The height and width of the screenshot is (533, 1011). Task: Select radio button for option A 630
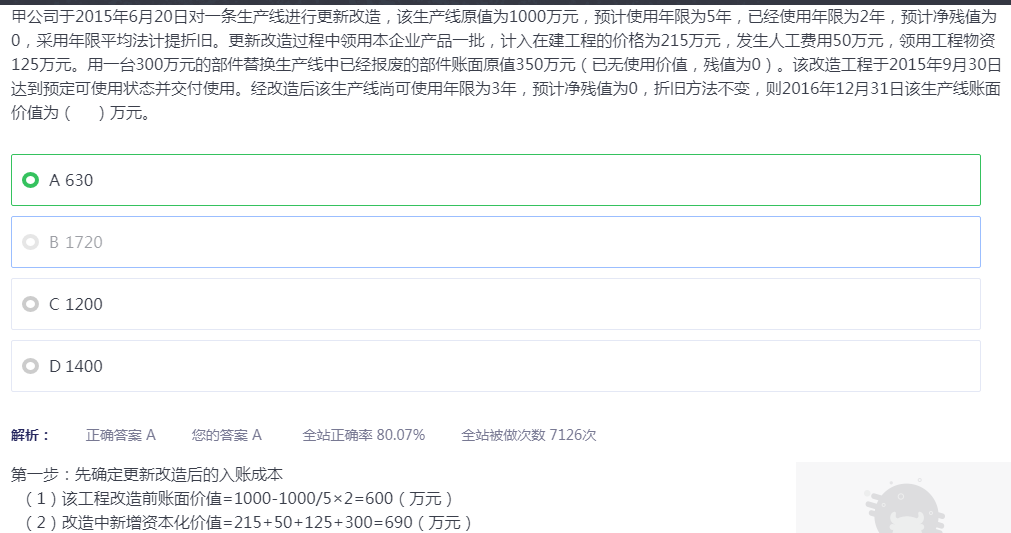coord(31,180)
